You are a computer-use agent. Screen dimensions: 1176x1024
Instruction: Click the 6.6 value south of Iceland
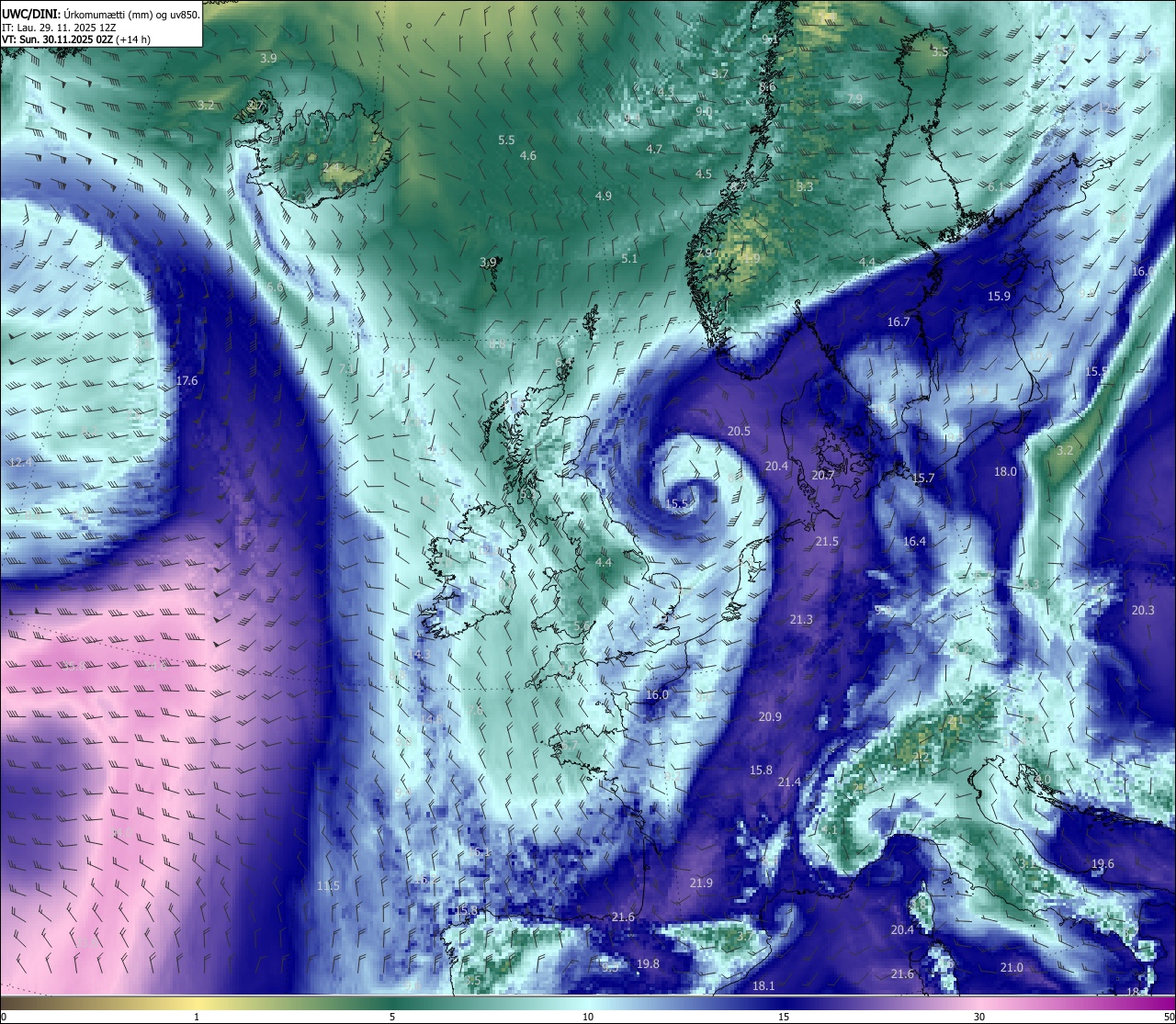tap(275, 287)
